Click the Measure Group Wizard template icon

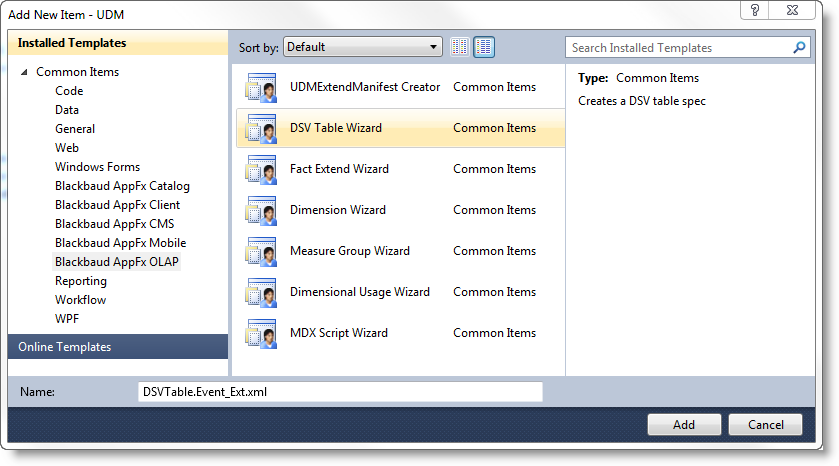point(261,251)
